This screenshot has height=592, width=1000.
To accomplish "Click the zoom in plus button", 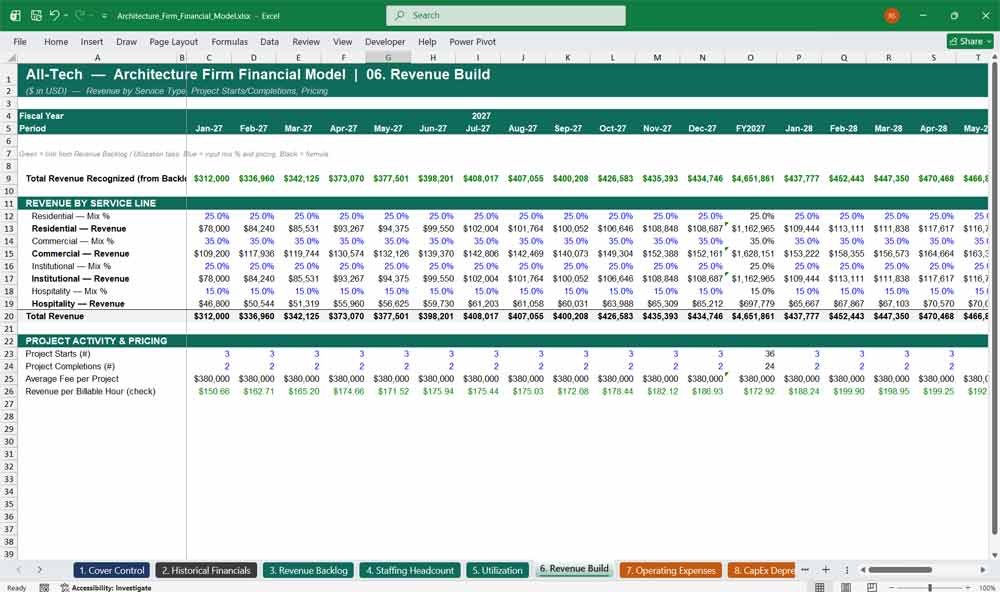I will (968, 588).
